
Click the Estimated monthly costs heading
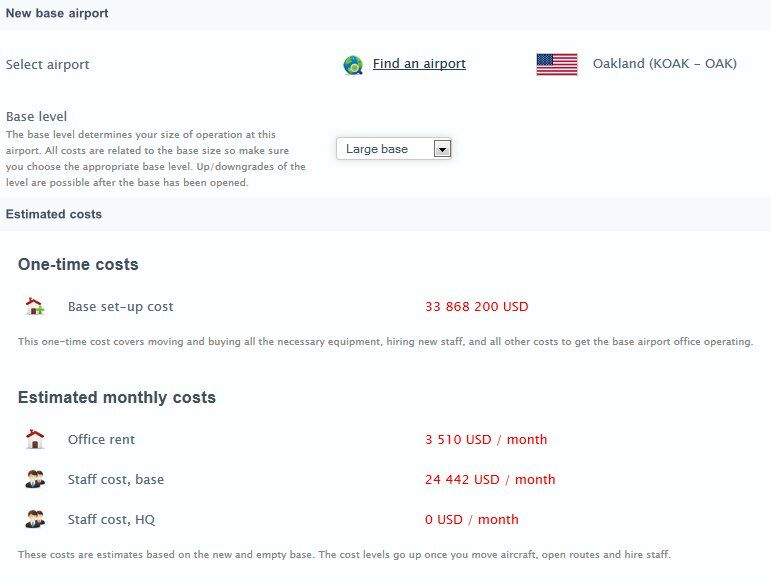coord(117,398)
